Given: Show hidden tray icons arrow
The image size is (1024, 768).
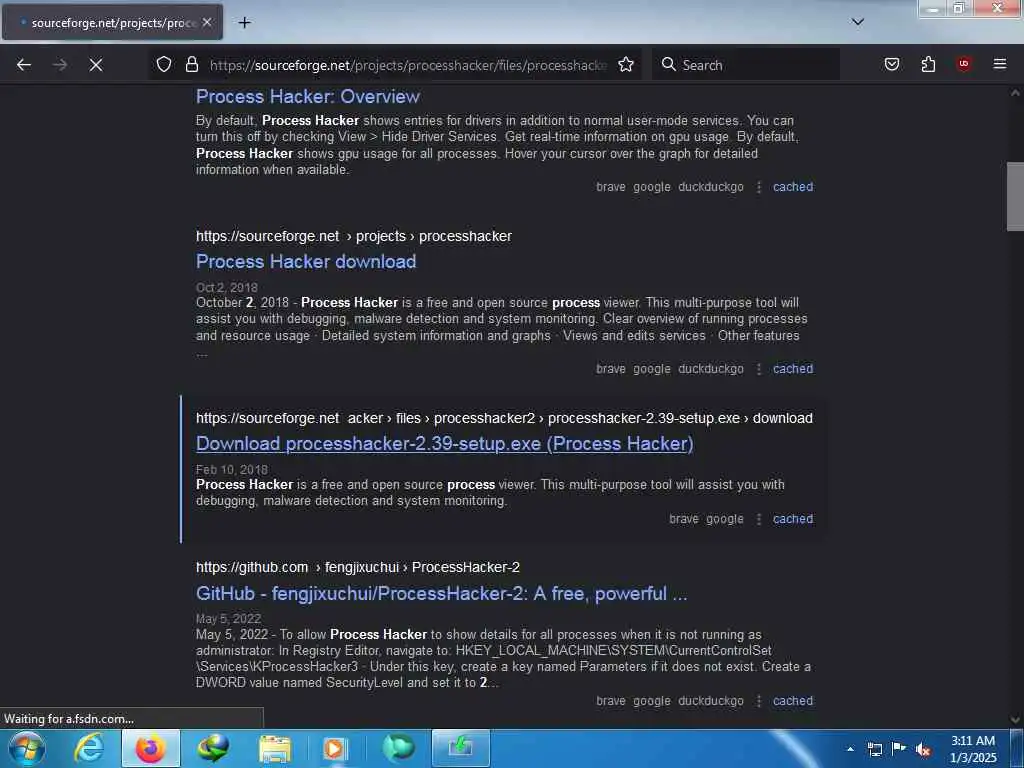Looking at the screenshot, I should point(850,749).
